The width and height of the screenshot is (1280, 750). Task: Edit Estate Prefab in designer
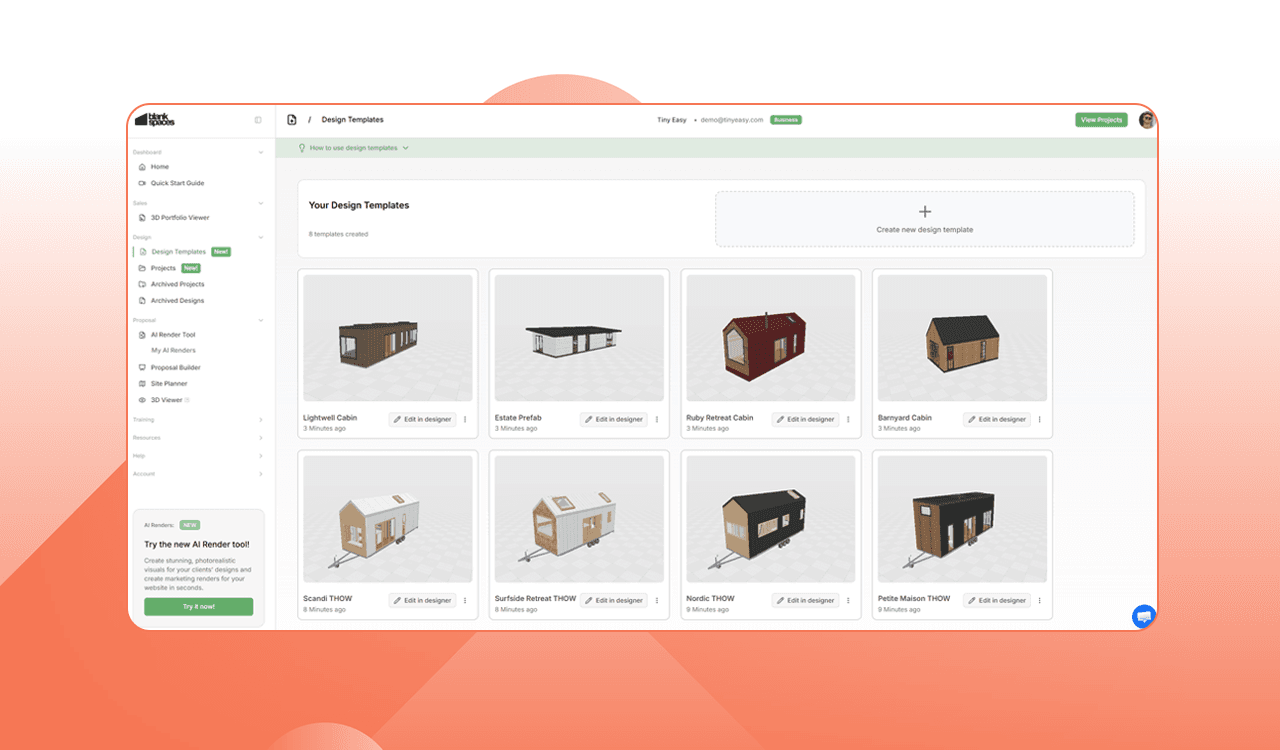614,419
